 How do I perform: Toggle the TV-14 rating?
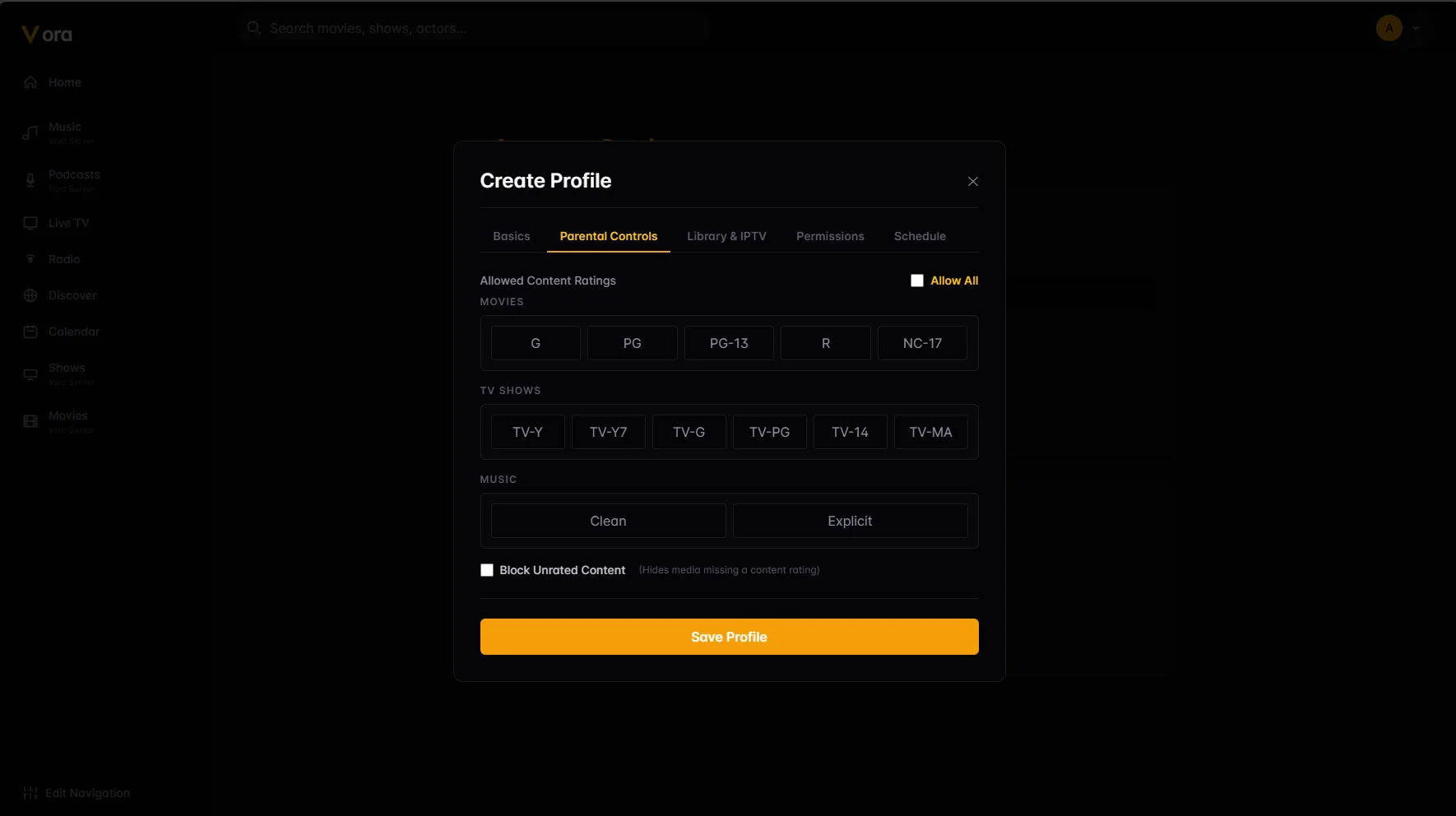(x=850, y=432)
